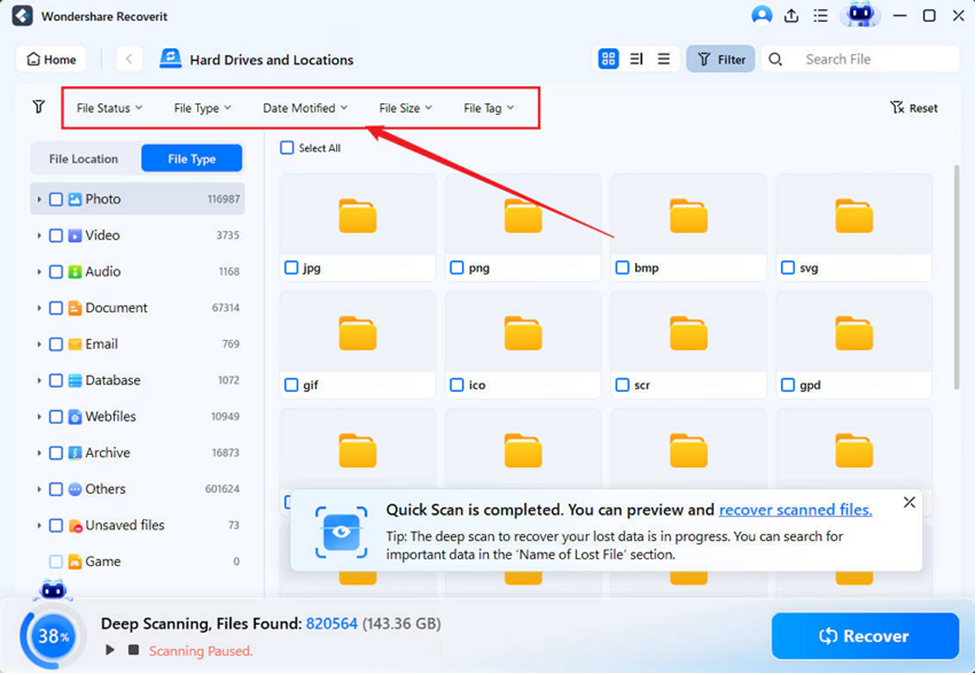The image size is (979, 675).
Task: Check the Photo category checkbox
Action: coord(56,200)
